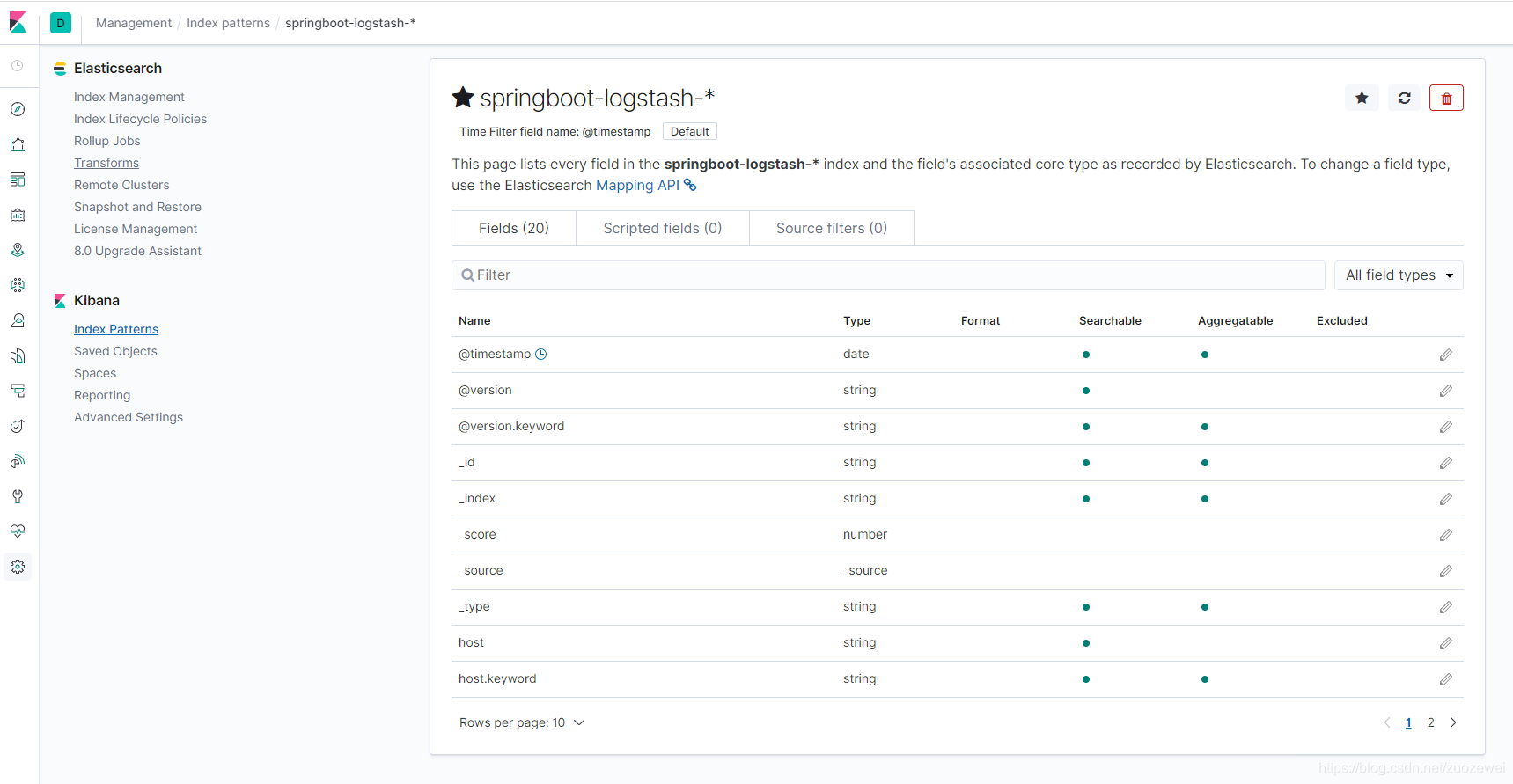
Task: Open the Mapping API link
Action: pyautogui.click(x=638, y=185)
